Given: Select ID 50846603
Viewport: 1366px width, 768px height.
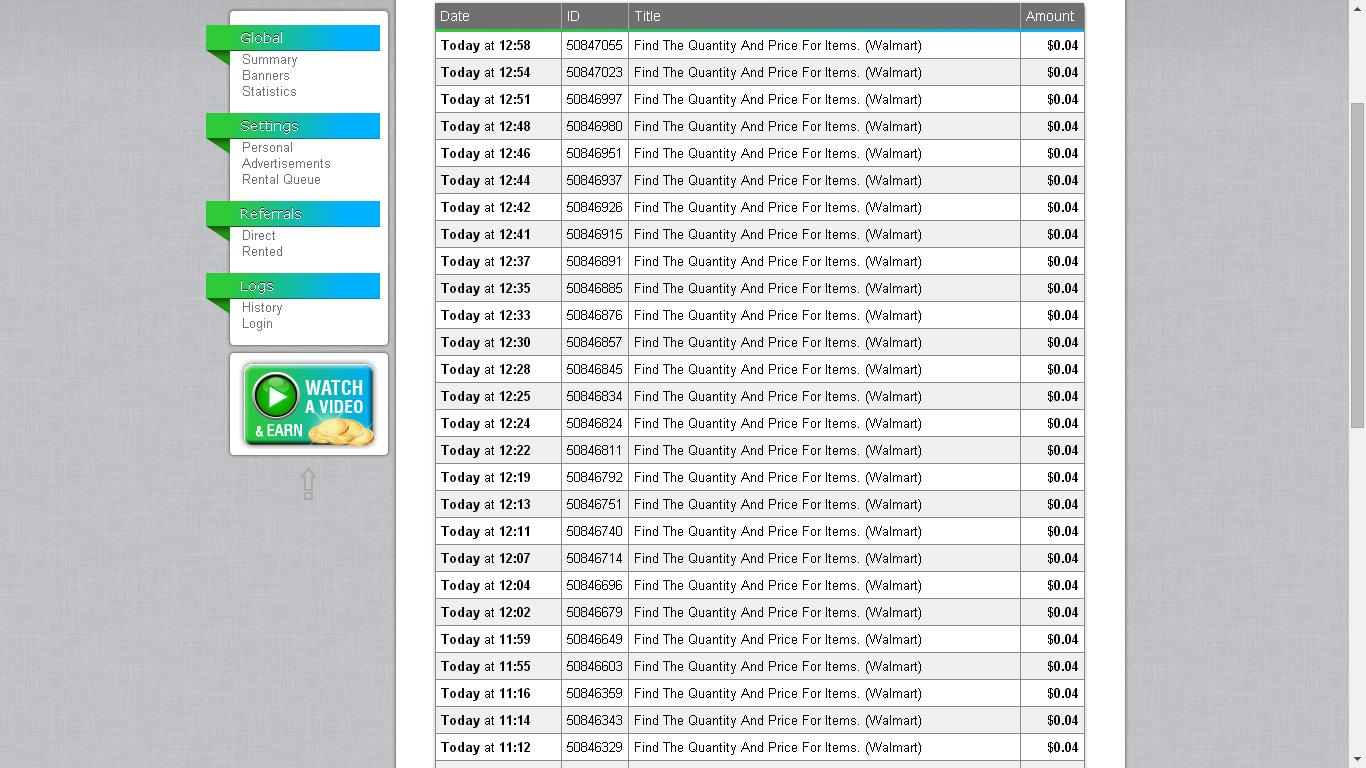Looking at the screenshot, I should (594, 666).
